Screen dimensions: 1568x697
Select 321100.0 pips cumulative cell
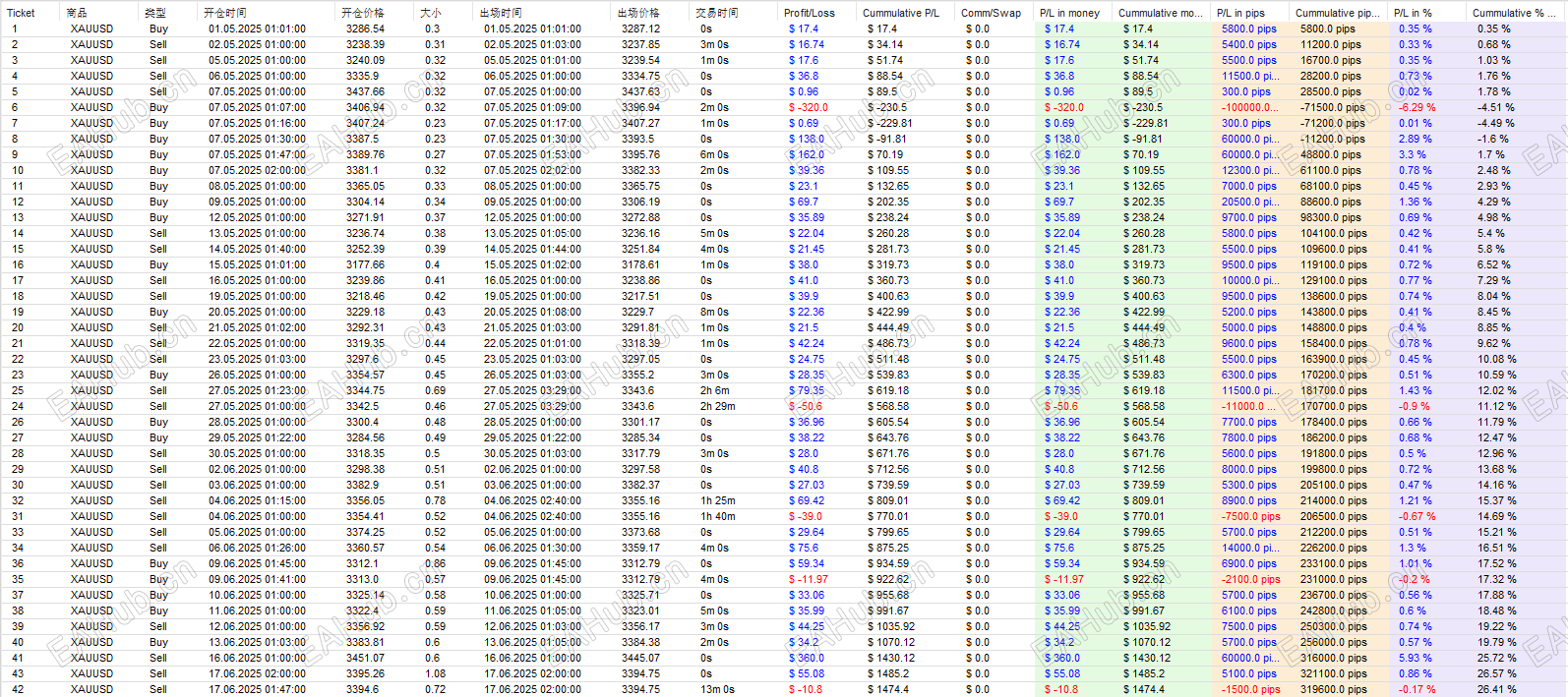point(1334,673)
